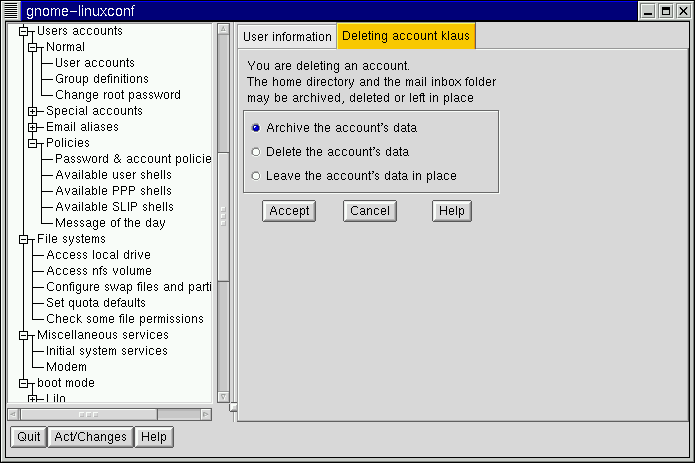
Task: Select Archive the account's data option
Action: tap(256, 128)
